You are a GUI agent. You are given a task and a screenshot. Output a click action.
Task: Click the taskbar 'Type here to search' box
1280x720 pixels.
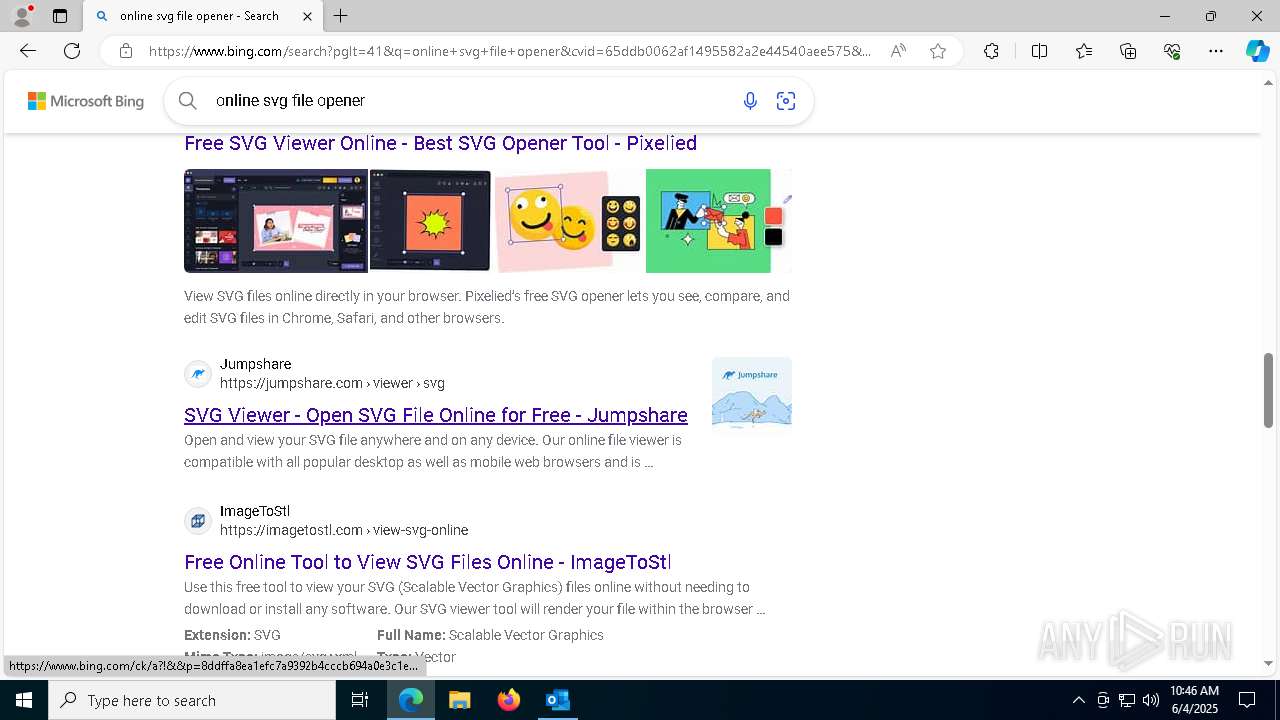(192, 700)
